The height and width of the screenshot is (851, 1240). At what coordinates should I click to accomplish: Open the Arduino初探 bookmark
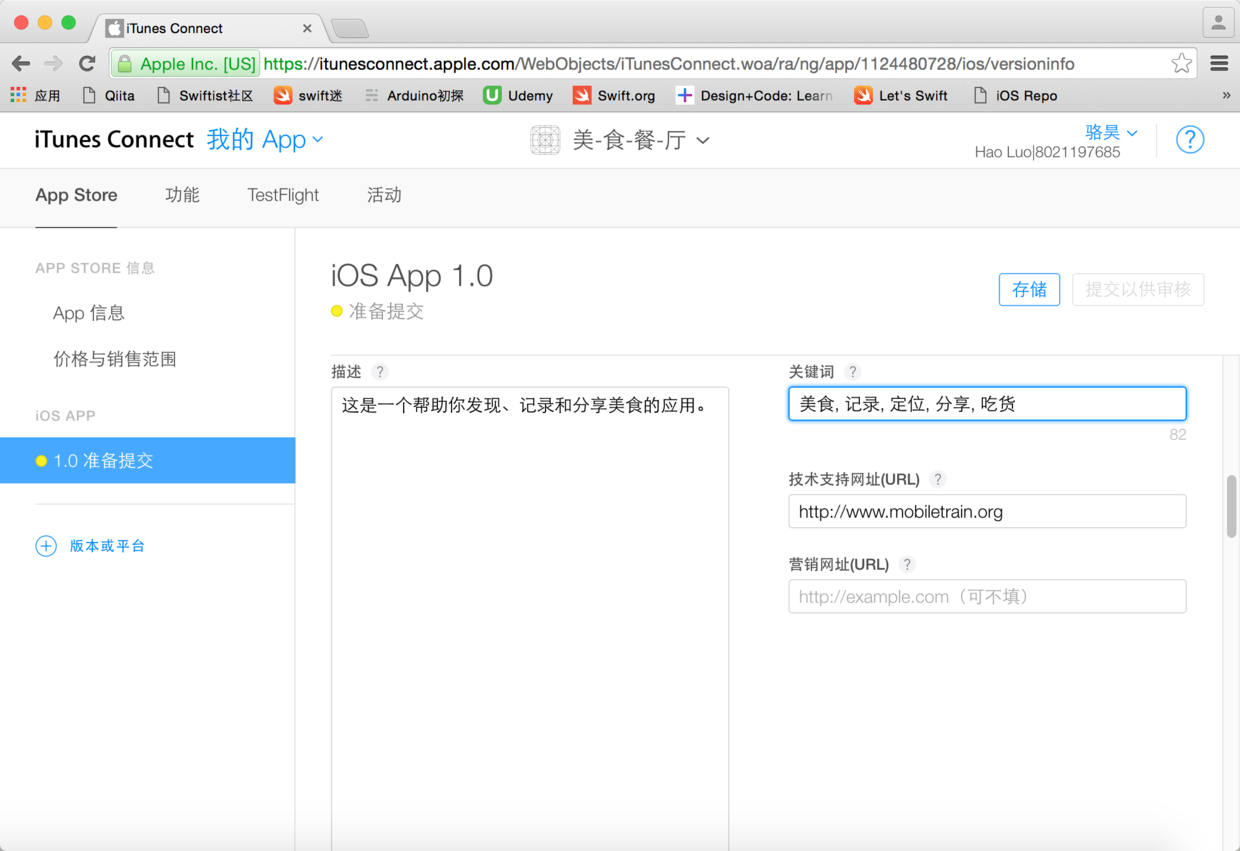(x=414, y=96)
